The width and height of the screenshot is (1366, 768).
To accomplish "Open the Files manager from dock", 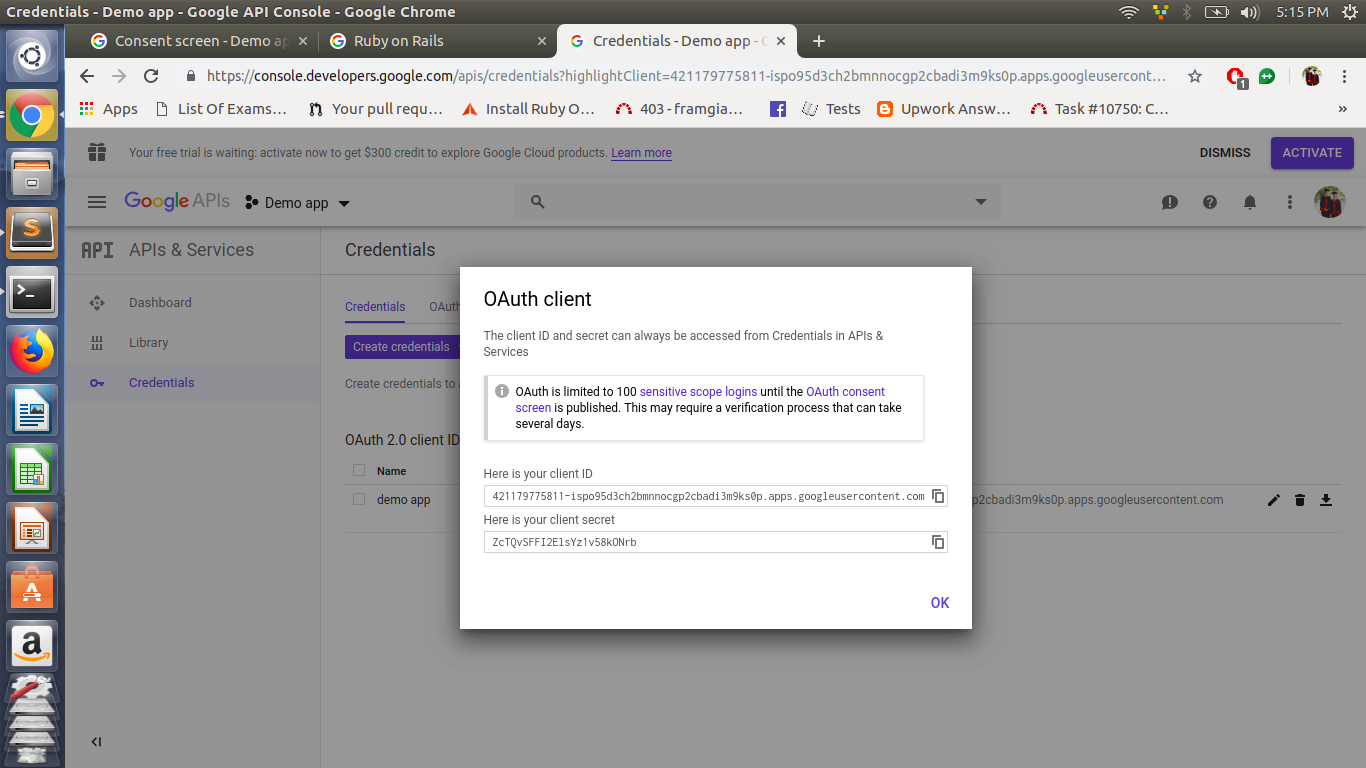I will coord(32,173).
